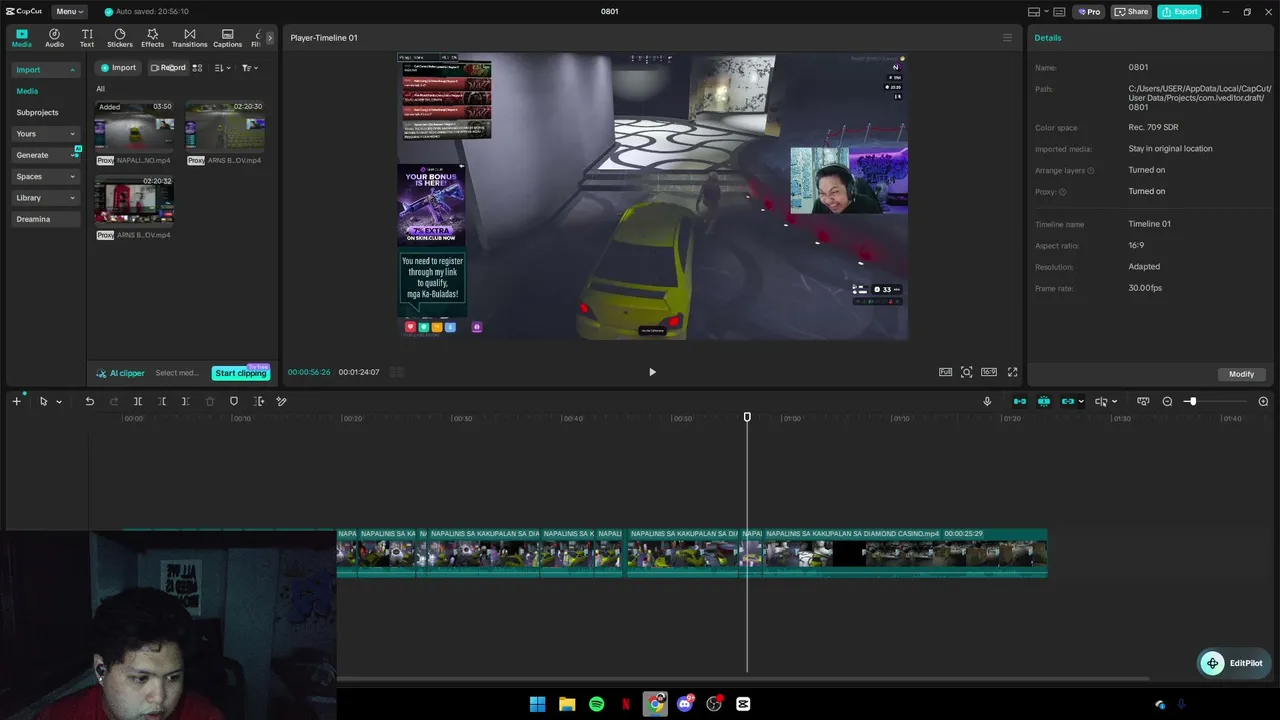Open the Effects tab
The image size is (1280, 720).
pyautogui.click(x=152, y=38)
